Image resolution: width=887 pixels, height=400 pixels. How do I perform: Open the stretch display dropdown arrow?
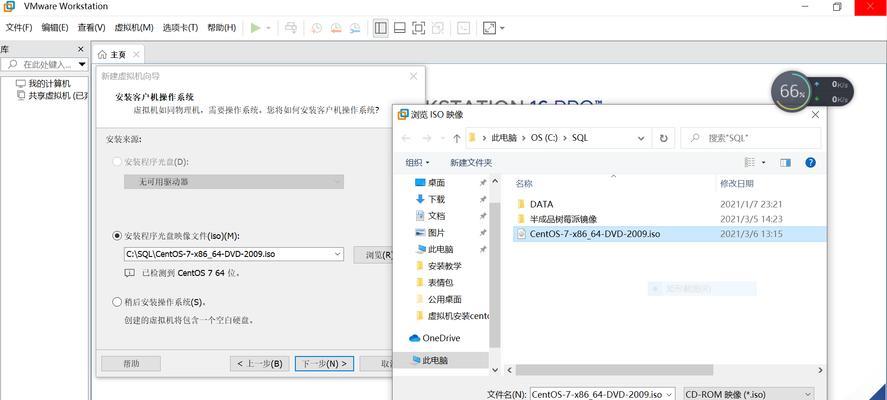click(x=502, y=28)
